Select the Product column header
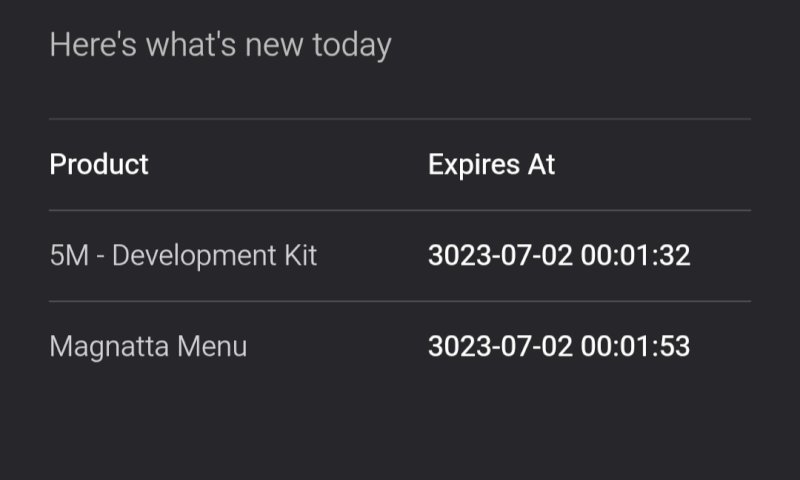The height and width of the screenshot is (480, 800). coord(99,164)
